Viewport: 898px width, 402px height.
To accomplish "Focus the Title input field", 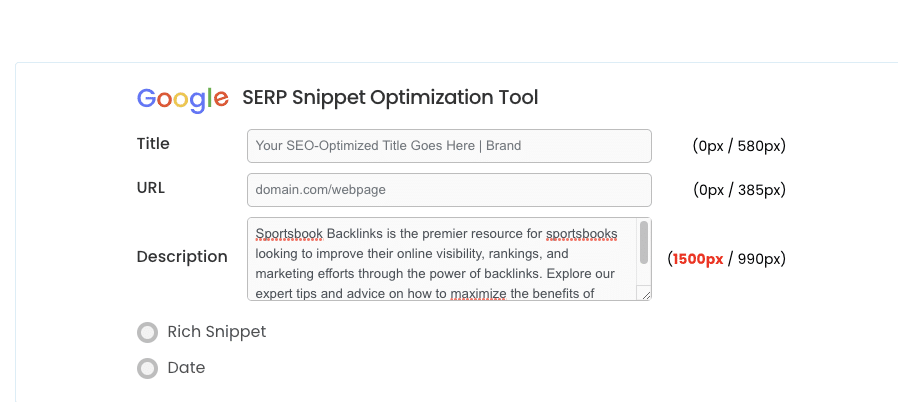I will point(449,146).
